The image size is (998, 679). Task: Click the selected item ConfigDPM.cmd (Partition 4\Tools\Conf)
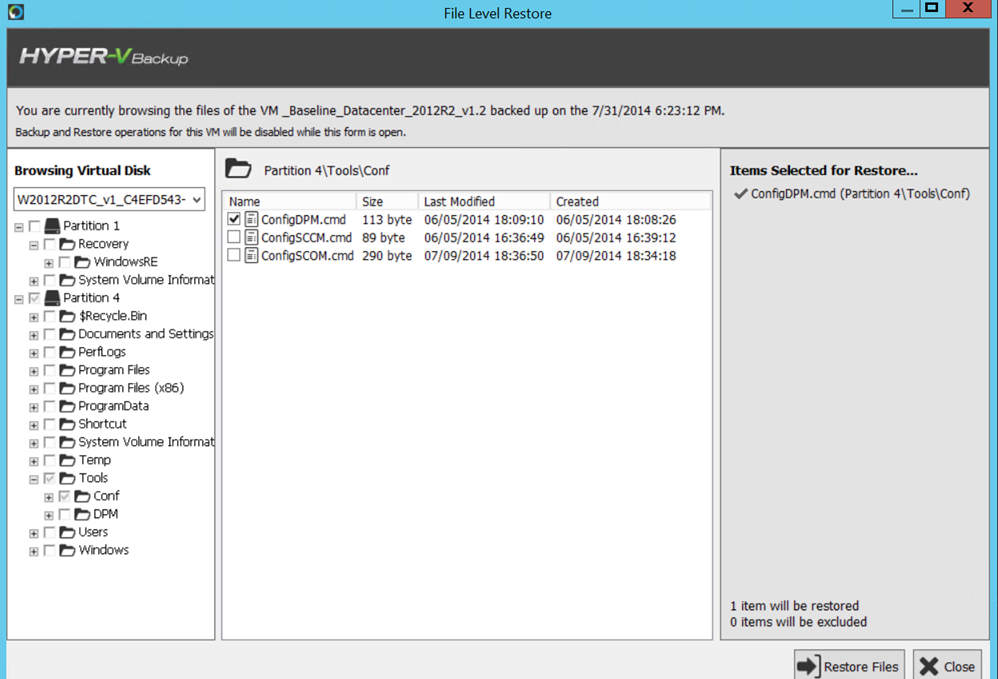click(860, 193)
